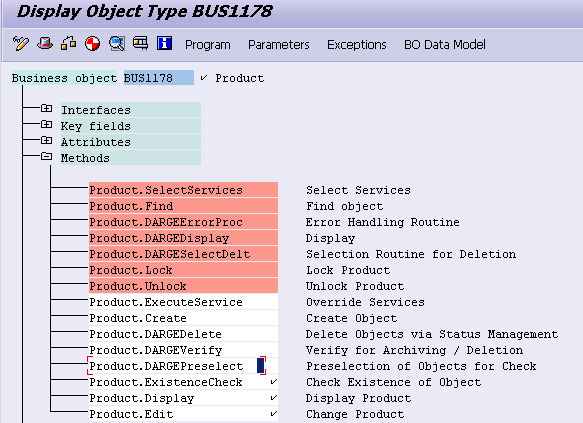Click the checkmark next to Product.ExistenceCheck
The height and width of the screenshot is (423, 583).
[274, 381]
